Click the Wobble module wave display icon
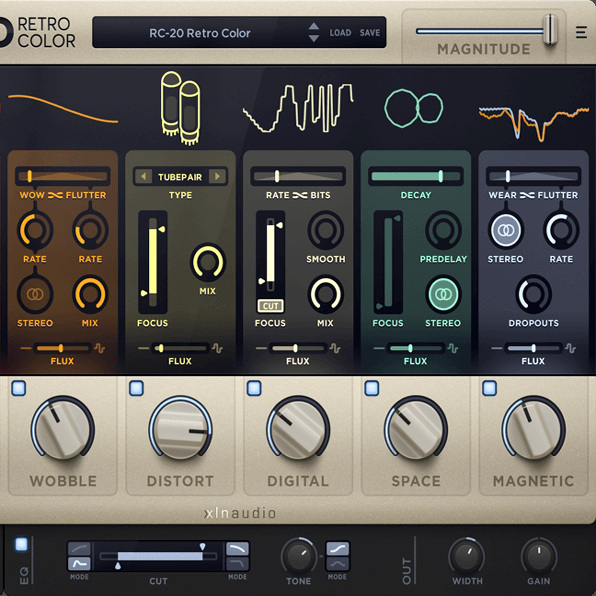This screenshot has width=596, height=596. coord(63,109)
